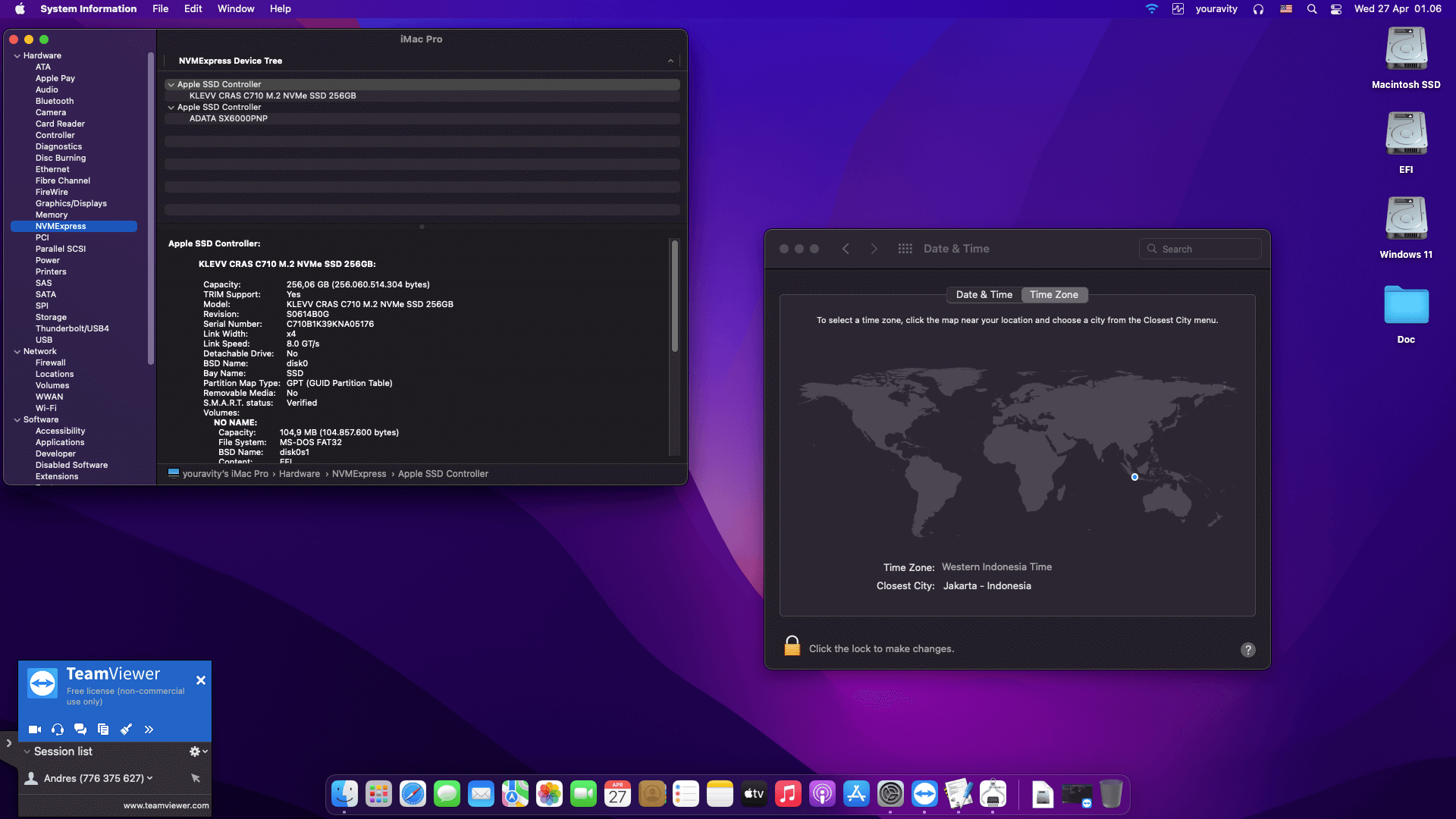The width and height of the screenshot is (1456, 819).
Task: Open Finder from the Dock
Action: click(x=344, y=794)
